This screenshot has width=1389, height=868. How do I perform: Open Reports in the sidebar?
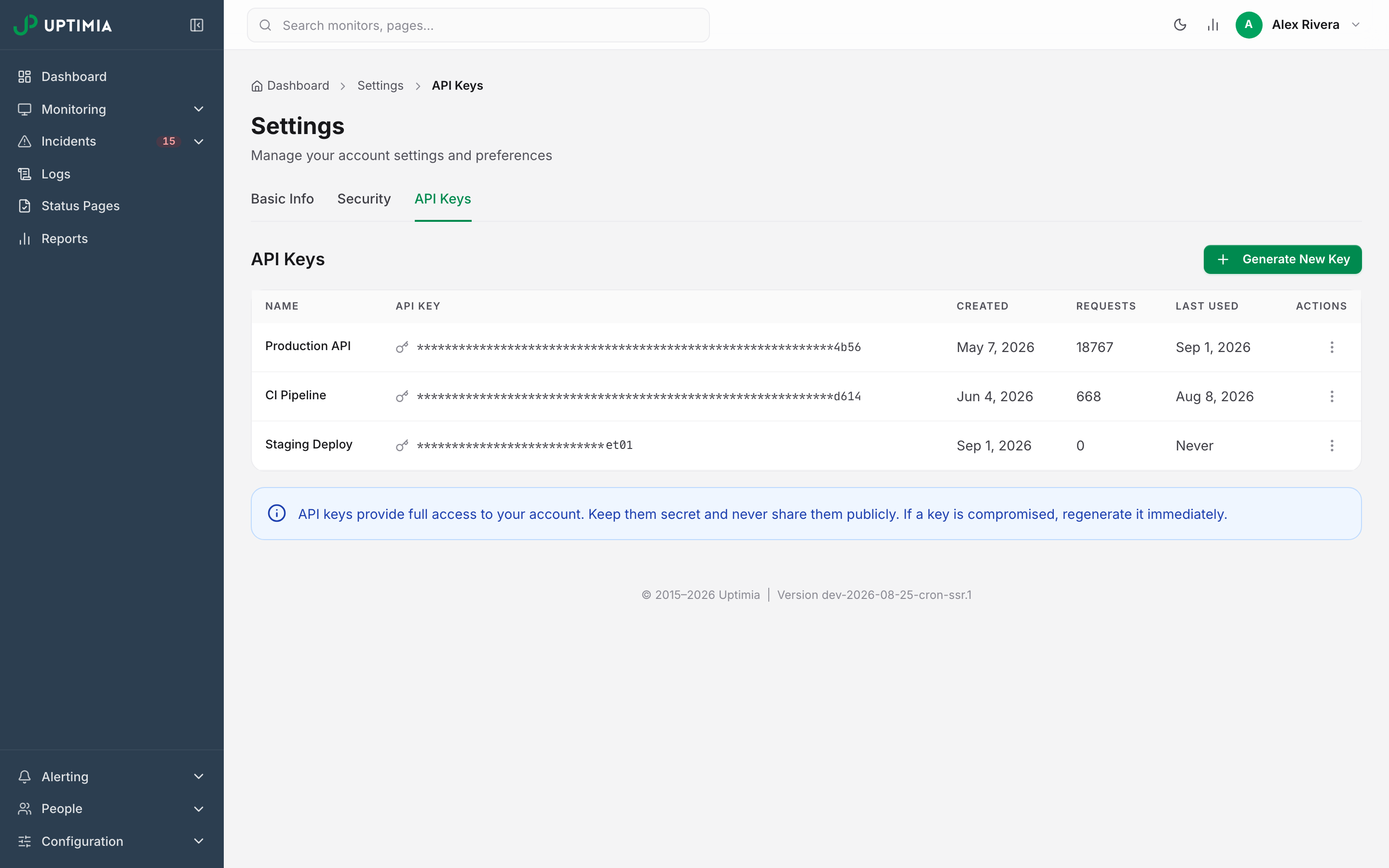tap(112, 239)
